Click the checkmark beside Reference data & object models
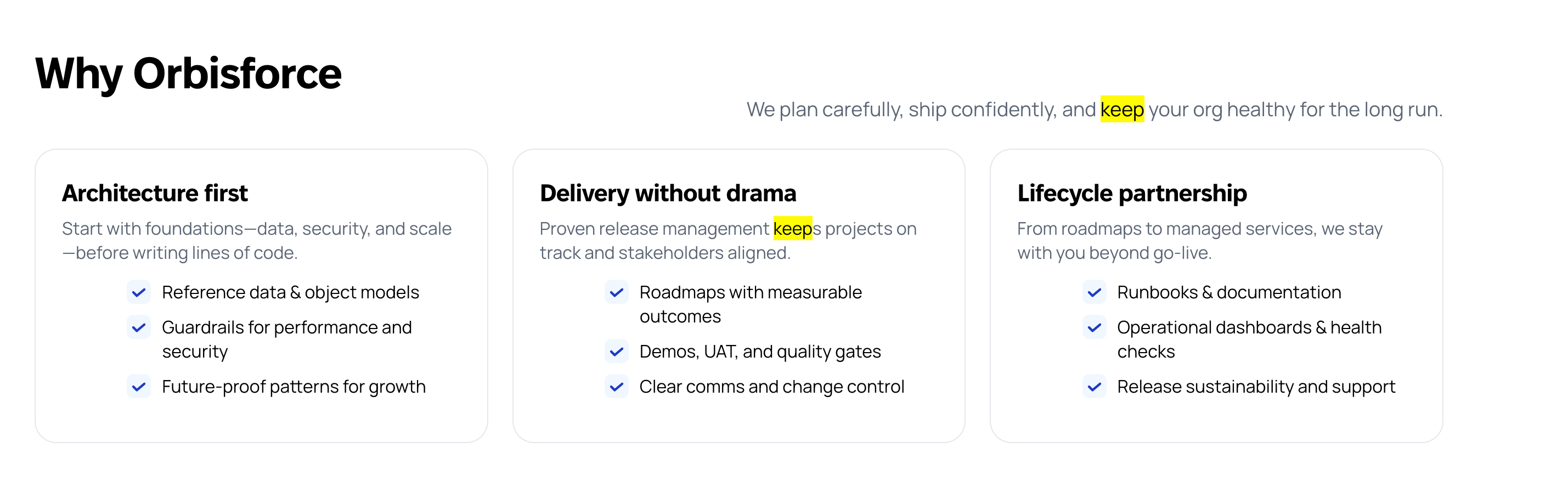 pyautogui.click(x=139, y=293)
